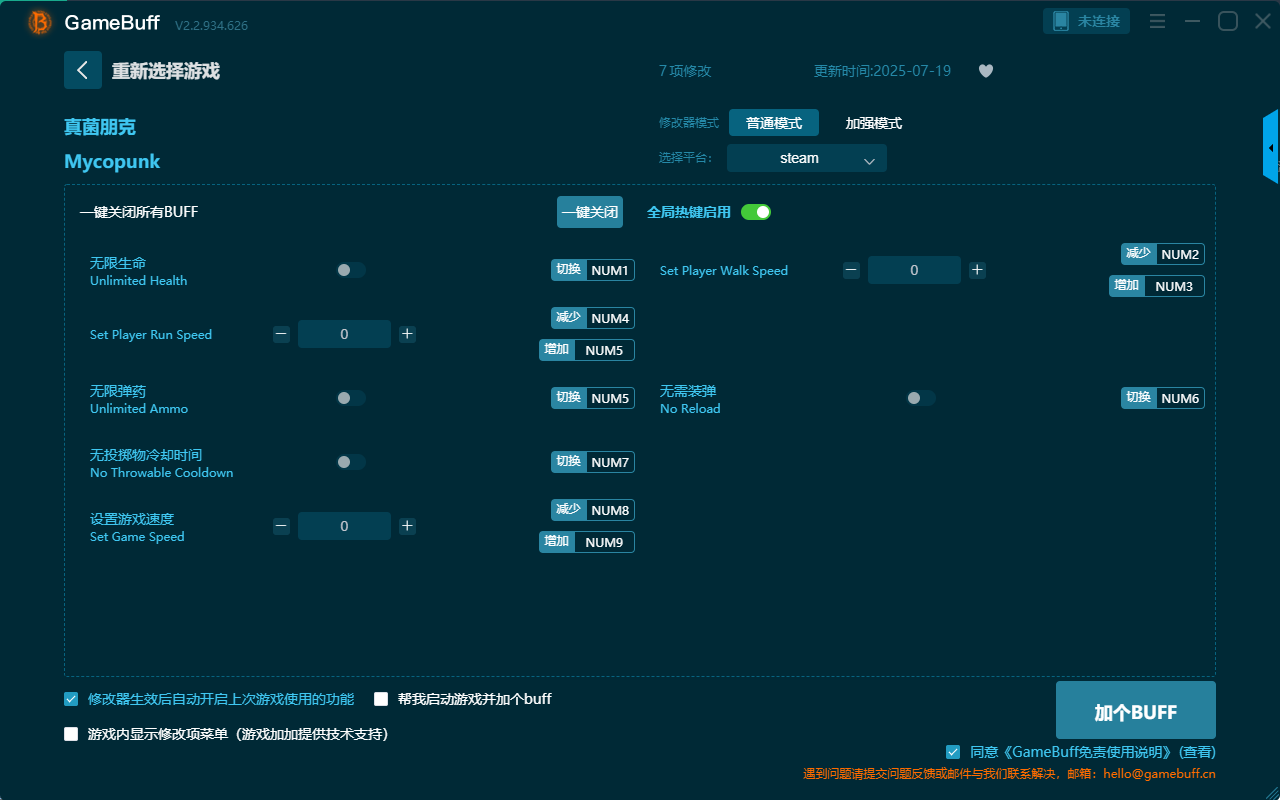Open the hamburger menu icon
The height and width of the screenshot is (800, 1280).
click(x=1157, y=21)
